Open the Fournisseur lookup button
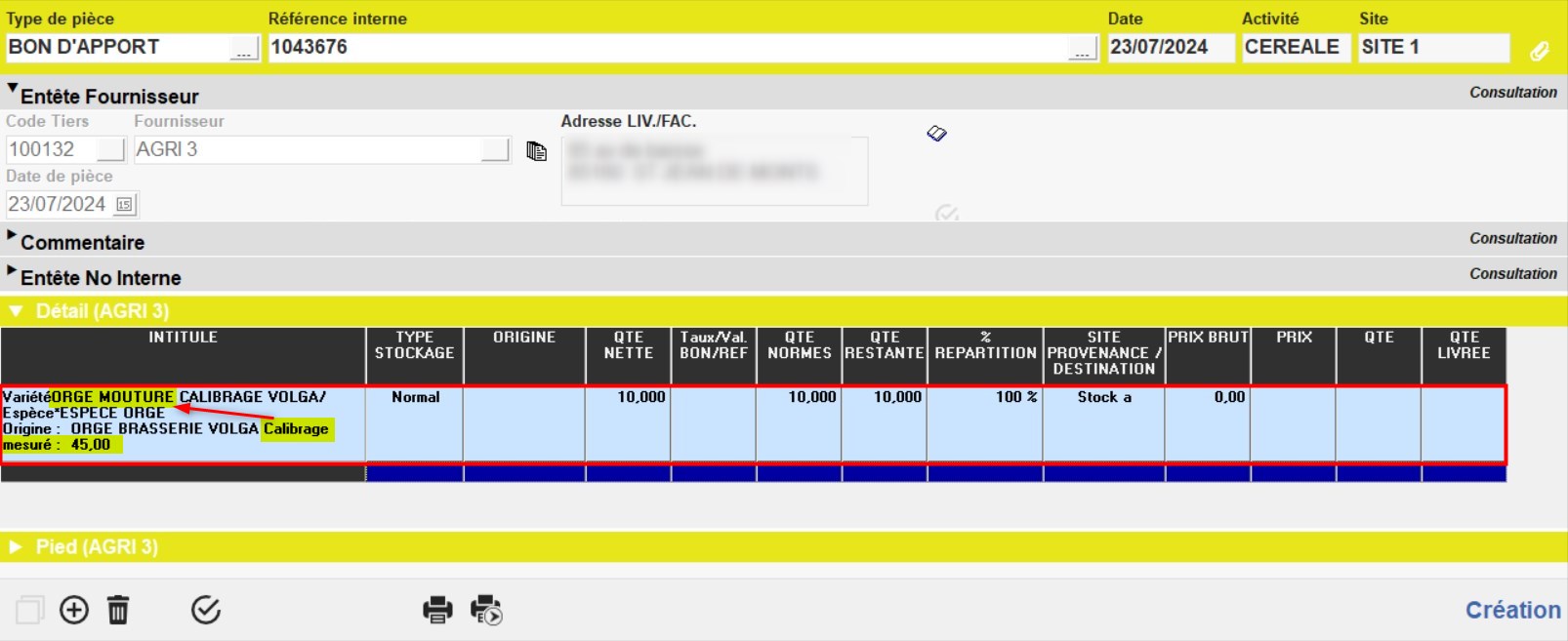Image resolution: width=1568 pixels, height=641 pixels. click(495, 150)
